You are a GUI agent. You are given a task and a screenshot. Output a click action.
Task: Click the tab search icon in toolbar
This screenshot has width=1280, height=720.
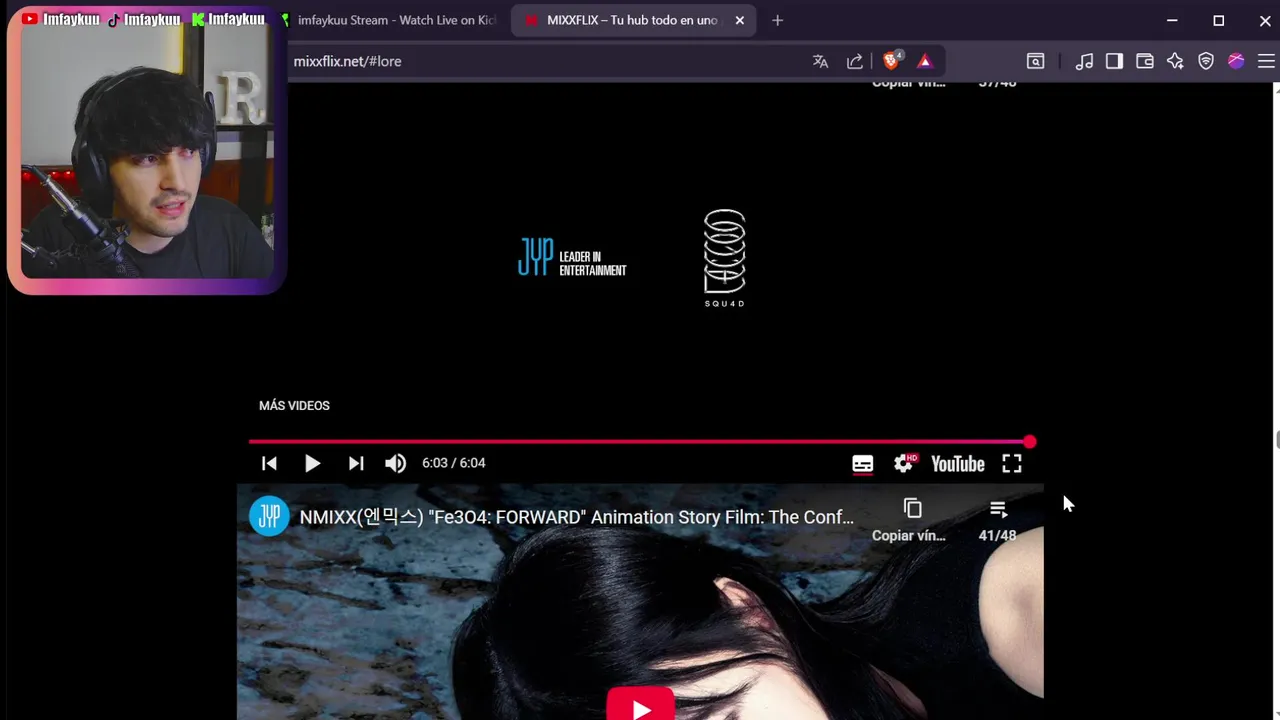(1036, 61)
